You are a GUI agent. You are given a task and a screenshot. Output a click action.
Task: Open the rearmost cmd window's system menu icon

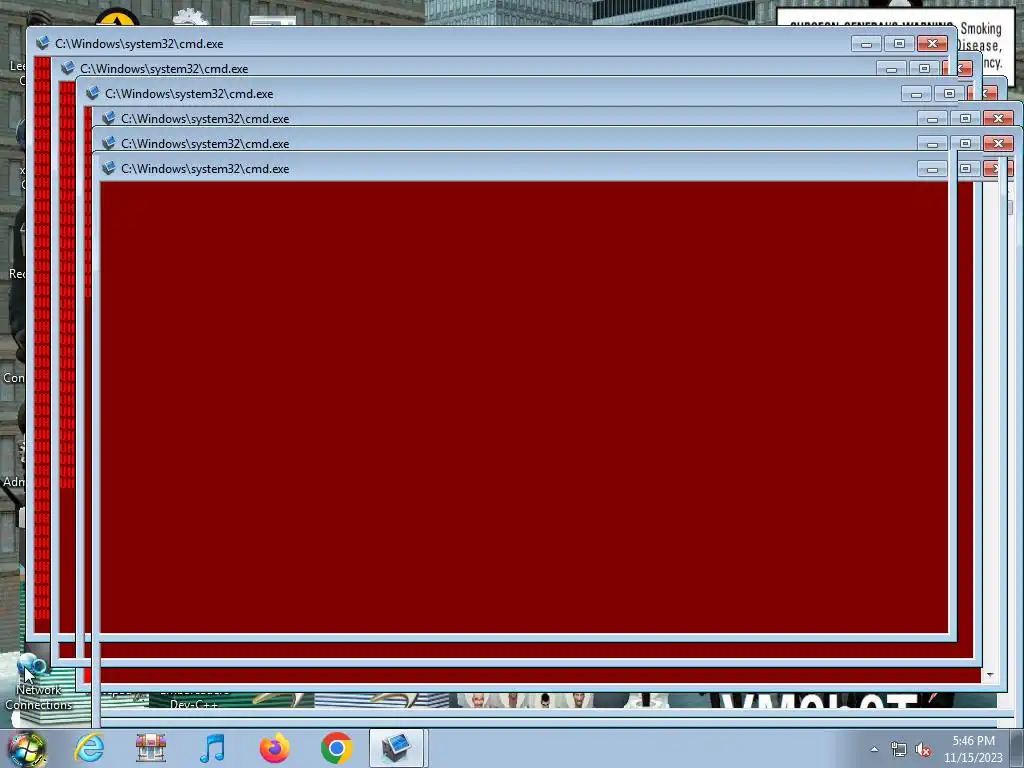click(x=42, y=44)
